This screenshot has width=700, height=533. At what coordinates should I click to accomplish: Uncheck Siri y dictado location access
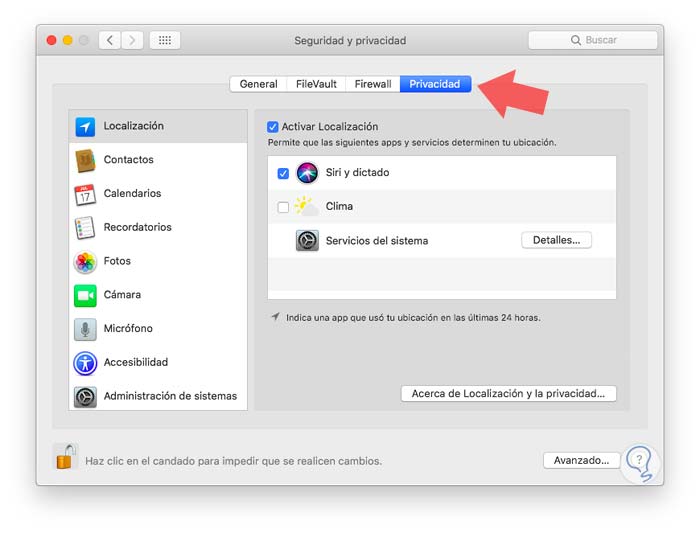click(x=283, y=173)
